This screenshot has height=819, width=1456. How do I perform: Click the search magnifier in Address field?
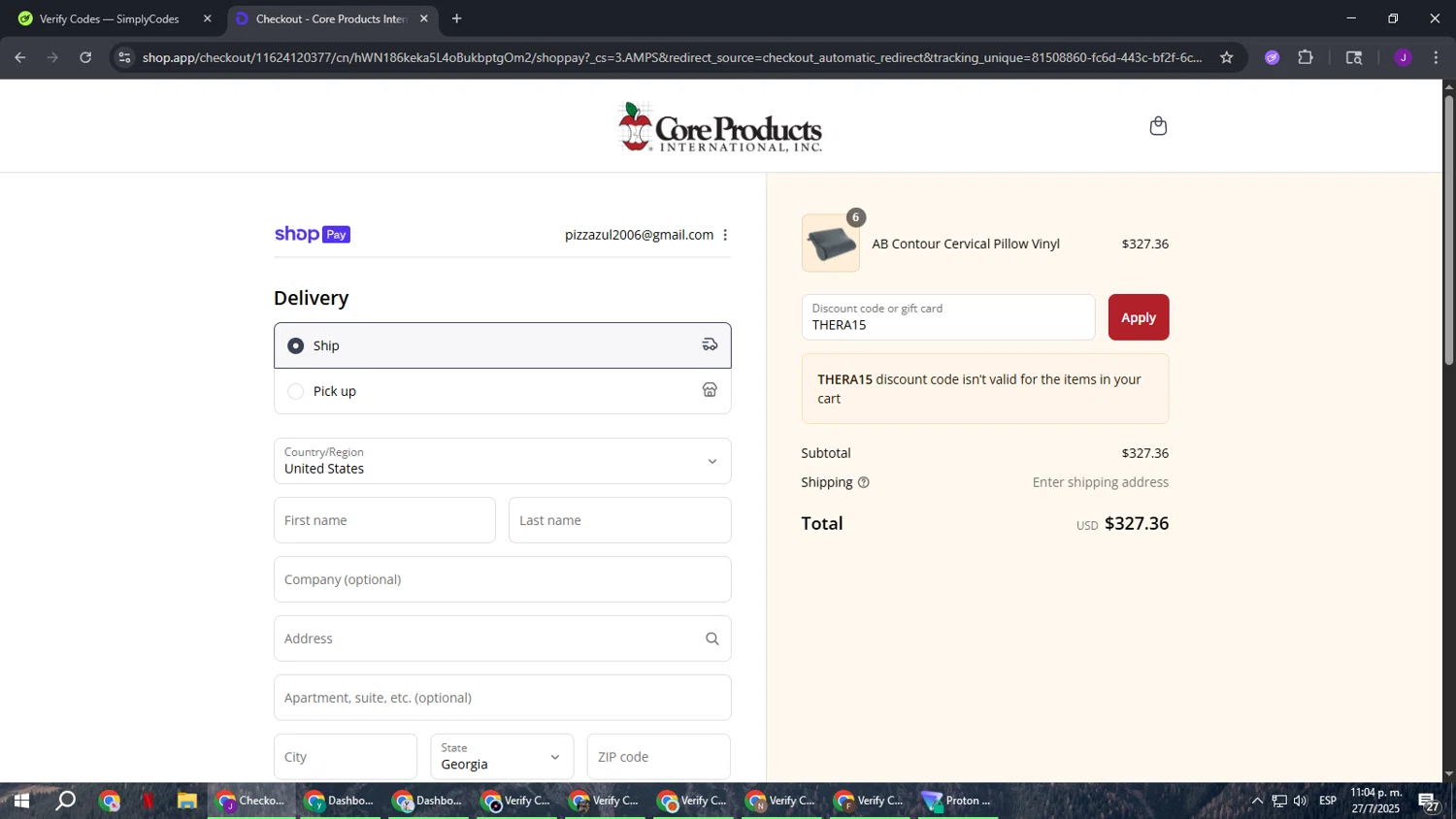(x=712, y=639)
